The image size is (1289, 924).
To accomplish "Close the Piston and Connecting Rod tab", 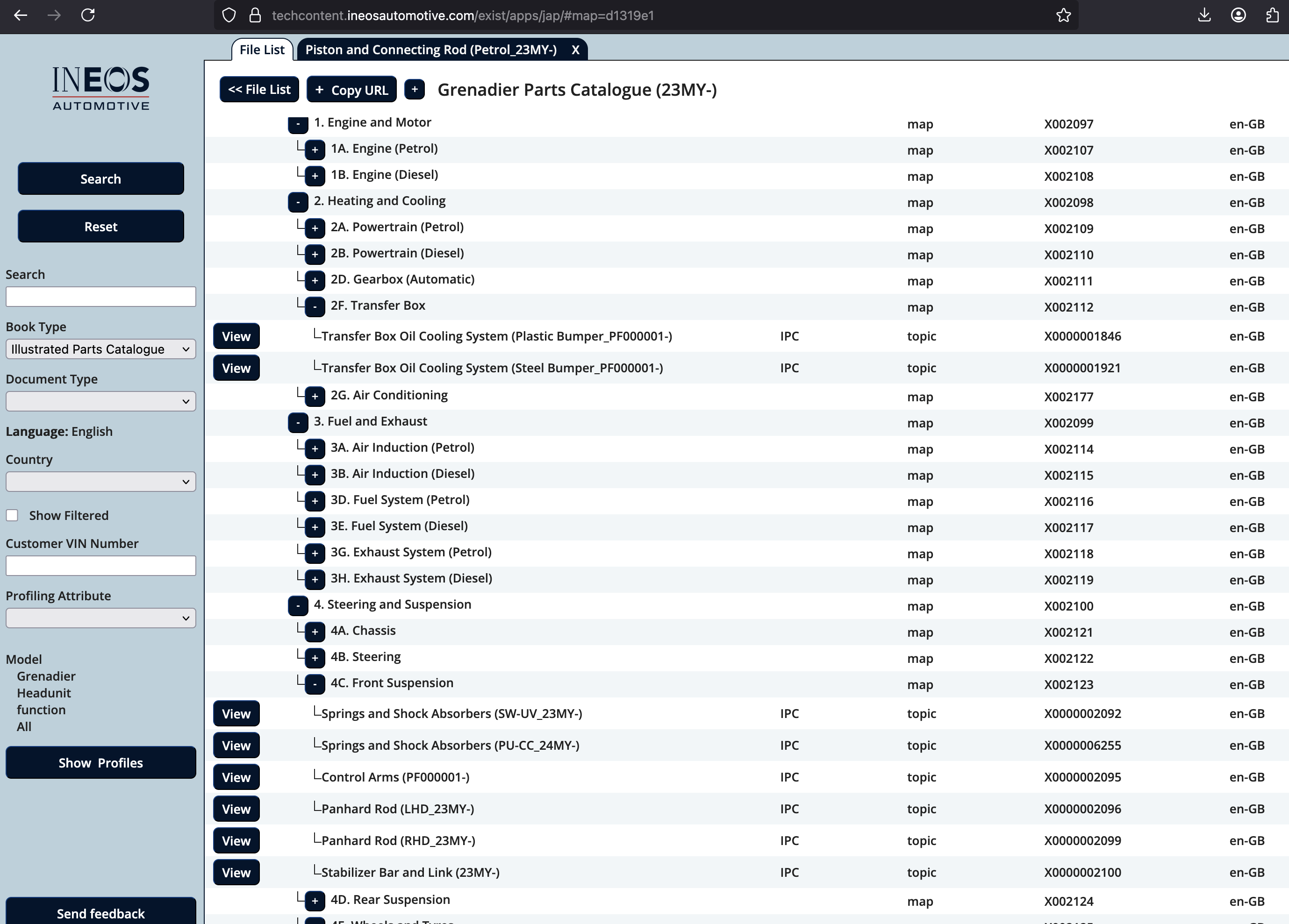I will click(x=575, y=50).
